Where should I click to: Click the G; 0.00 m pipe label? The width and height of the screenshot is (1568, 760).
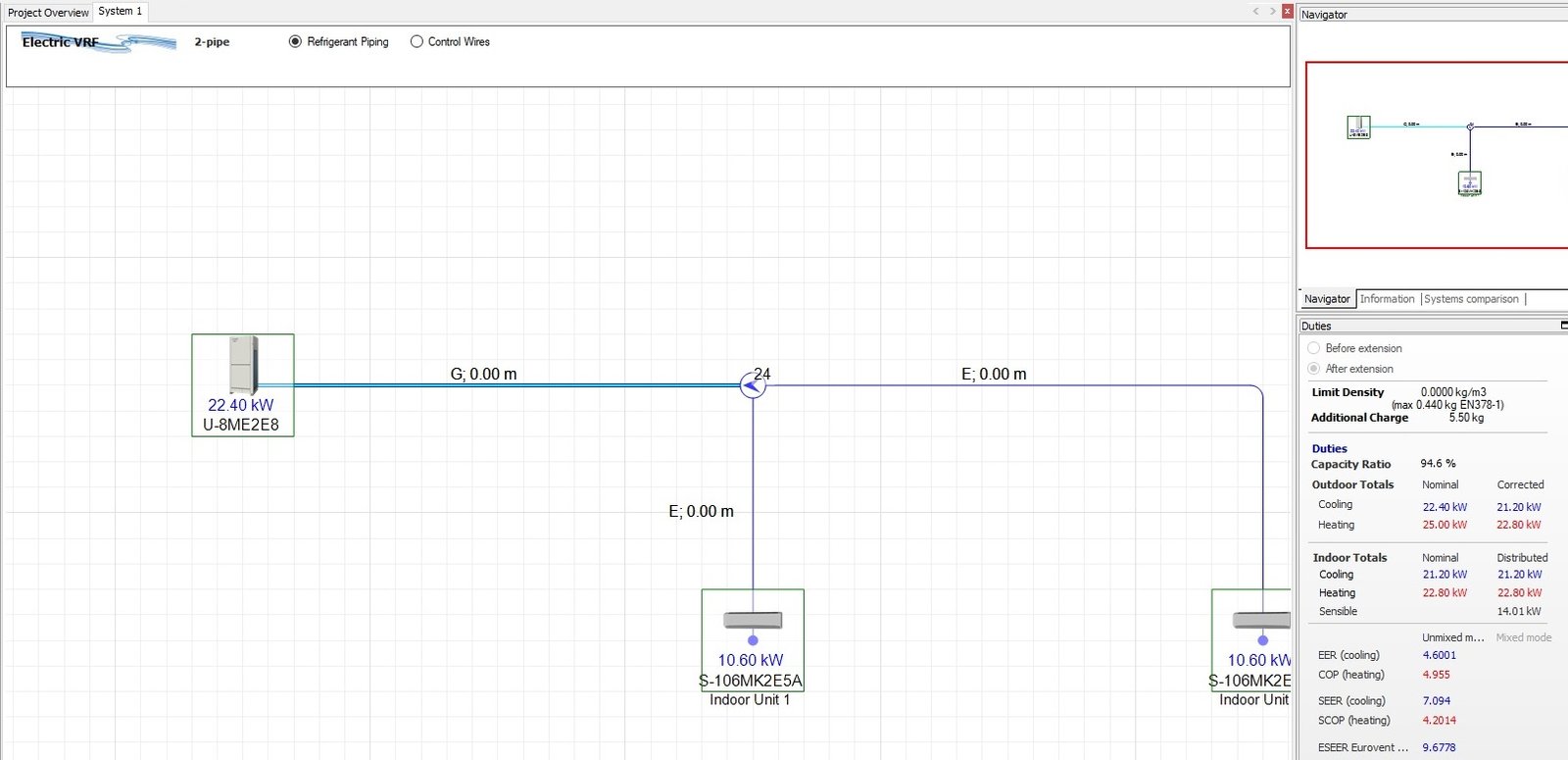pyautogui.click(x=483, y=375)
